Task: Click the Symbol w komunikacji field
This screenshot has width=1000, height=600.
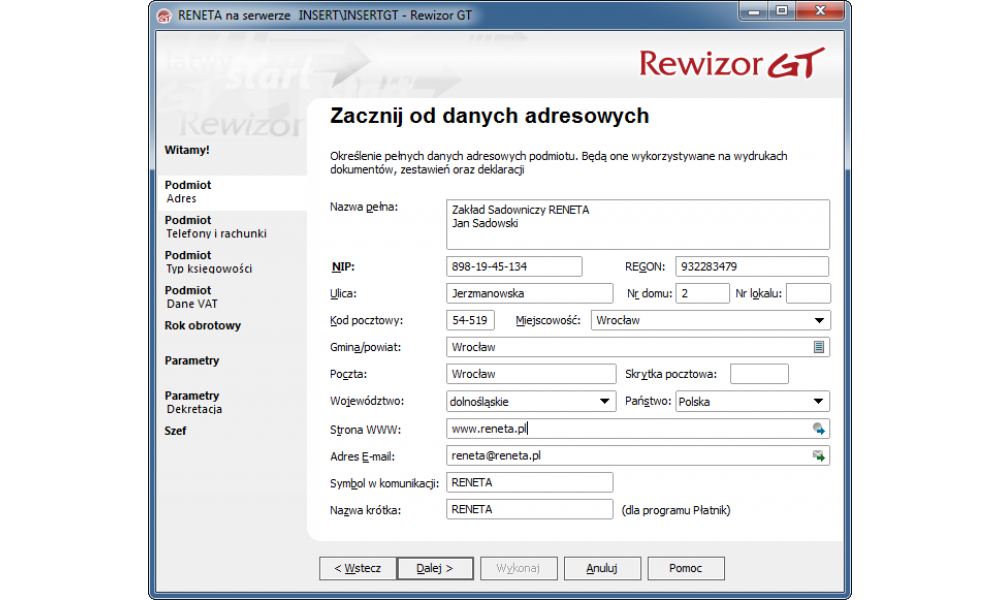Action: coord(529,483)
